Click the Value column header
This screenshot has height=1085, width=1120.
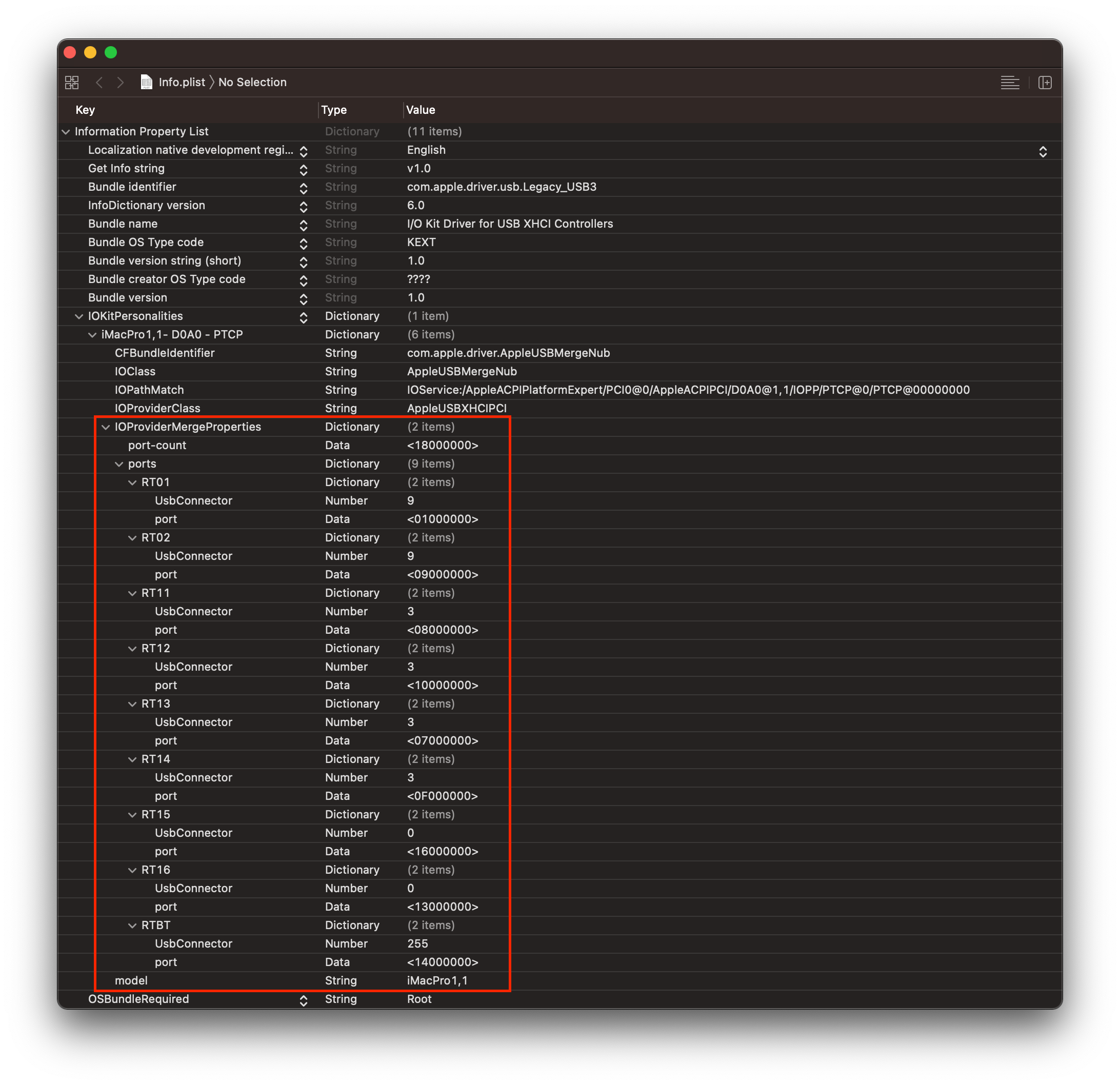click(421, 110)
